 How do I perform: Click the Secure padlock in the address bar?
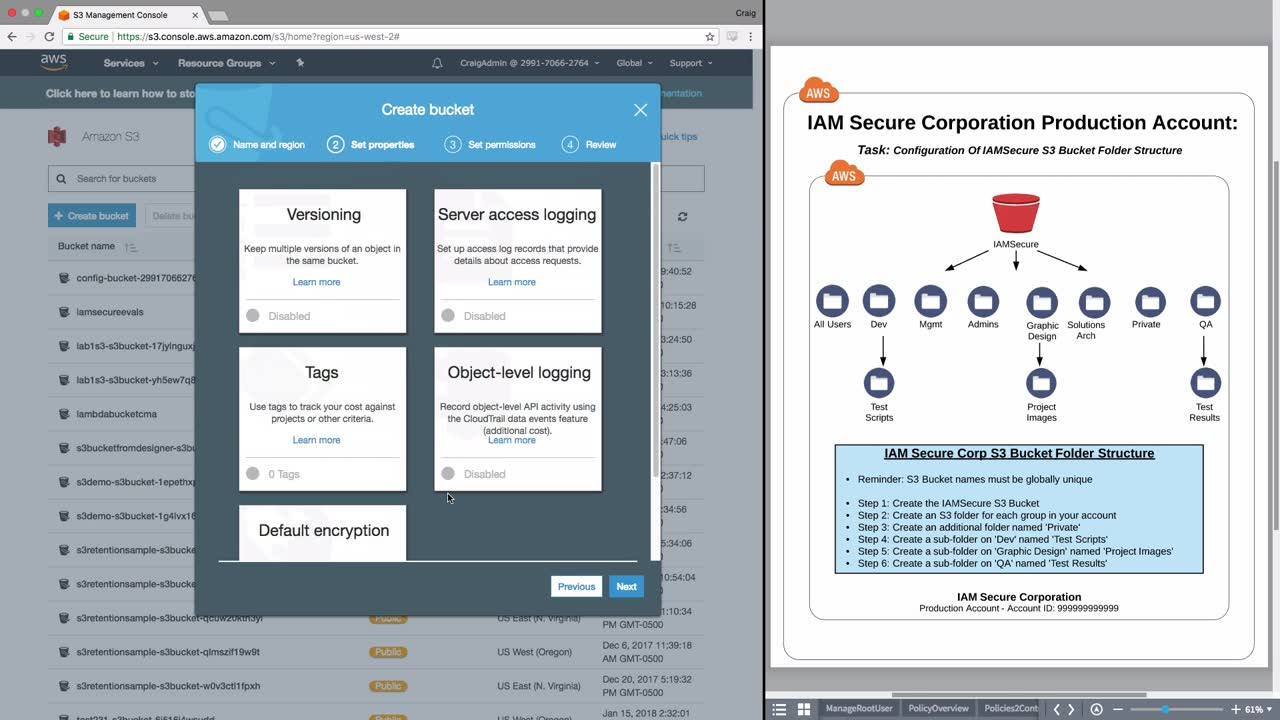click(71, 36)
